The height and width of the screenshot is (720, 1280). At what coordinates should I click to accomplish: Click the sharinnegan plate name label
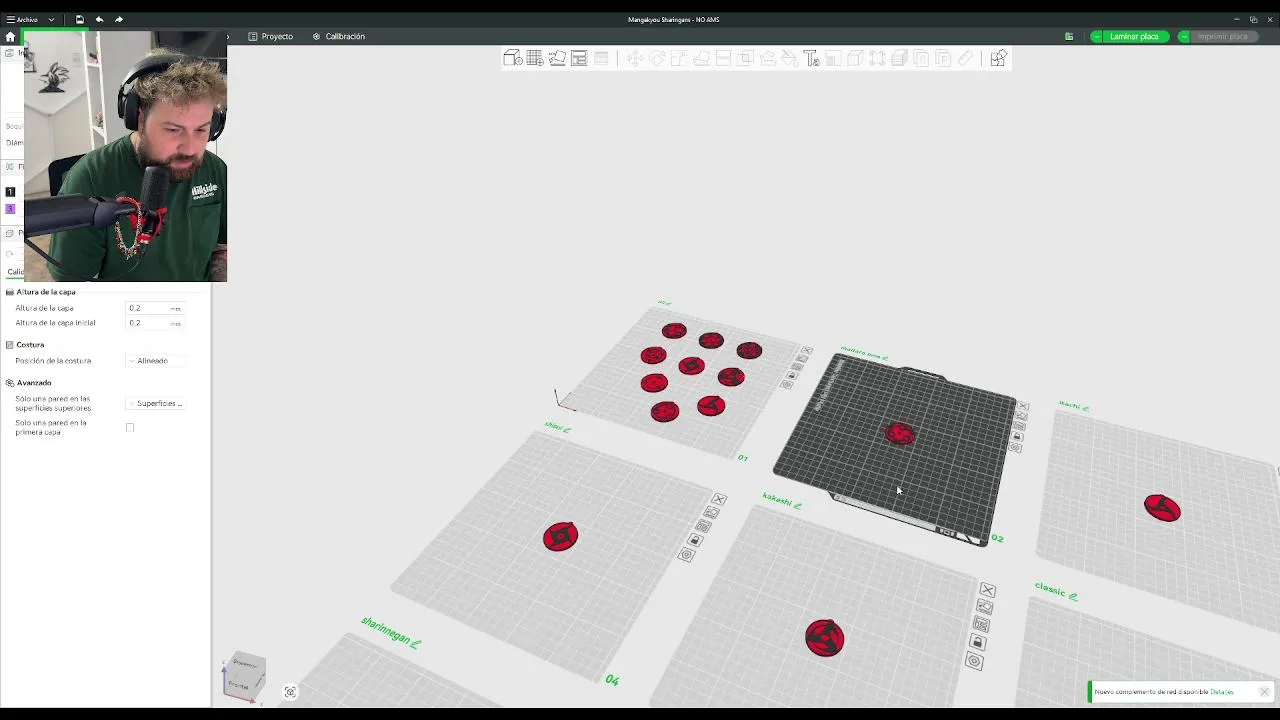385,630
